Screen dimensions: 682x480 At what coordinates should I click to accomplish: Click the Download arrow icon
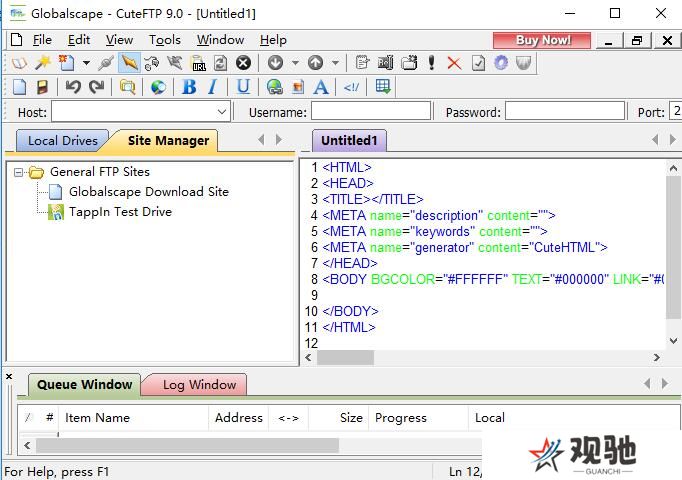(x=275, y=63)
